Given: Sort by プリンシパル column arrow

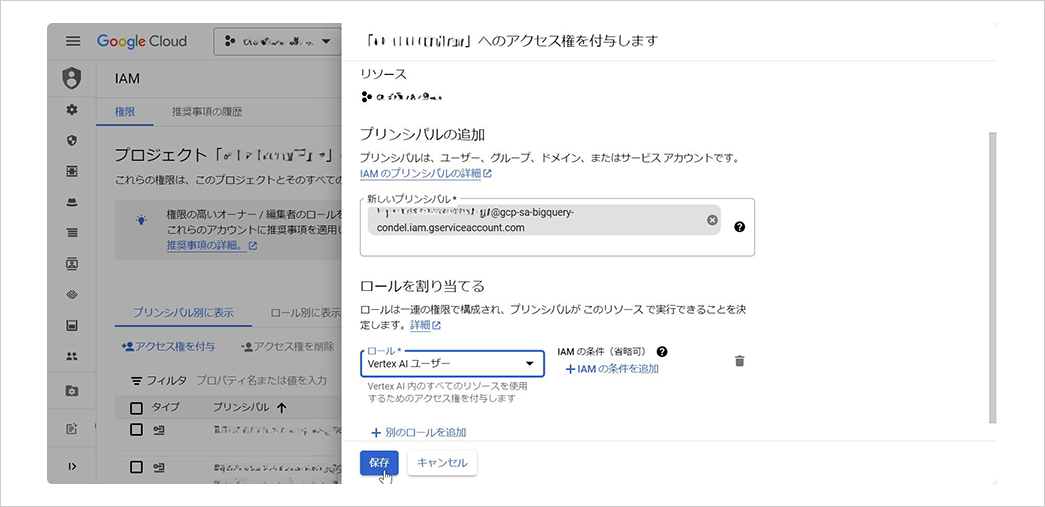Looking at the screenshot, I should coord(281,407).
